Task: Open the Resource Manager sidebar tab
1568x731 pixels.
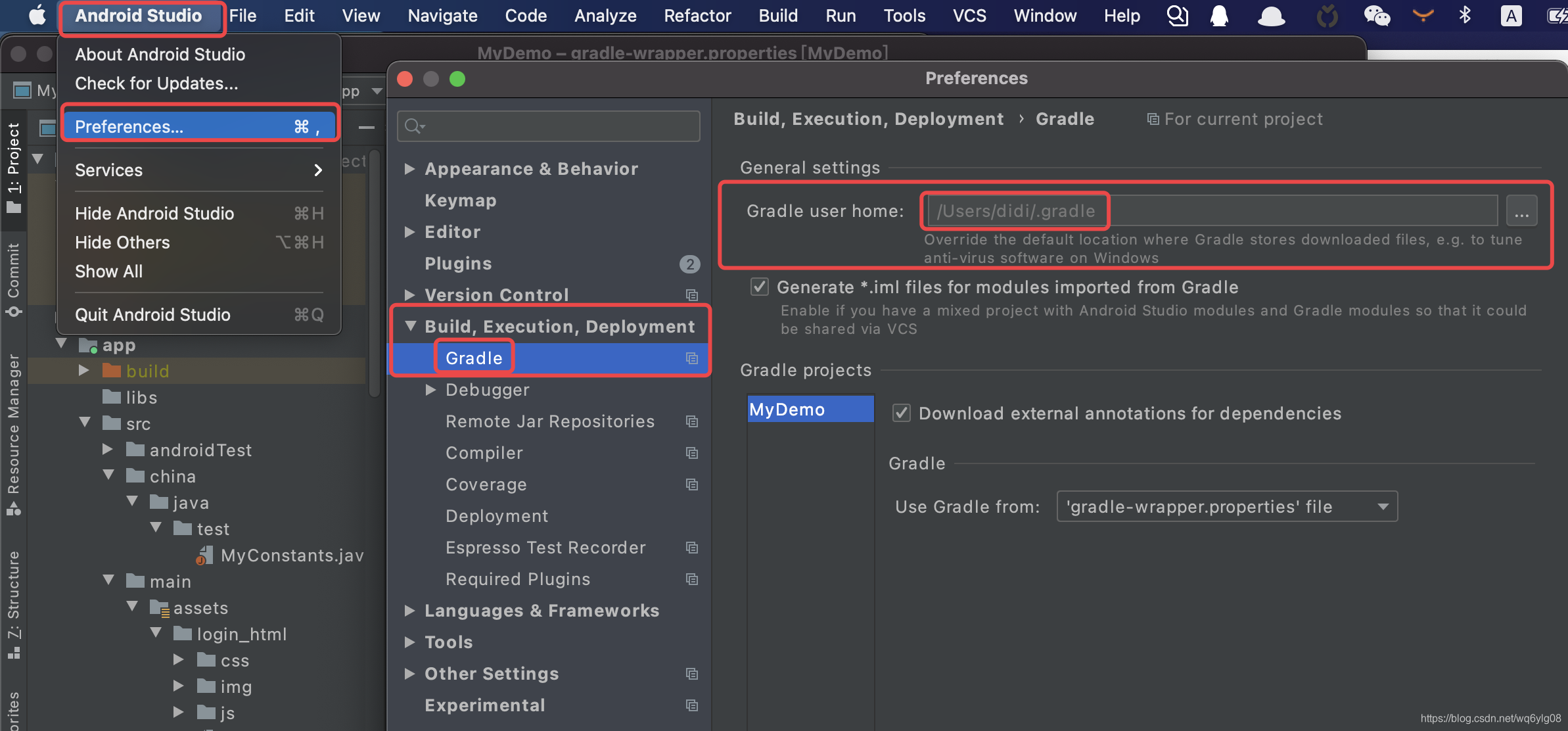Action: pos(13,435)
